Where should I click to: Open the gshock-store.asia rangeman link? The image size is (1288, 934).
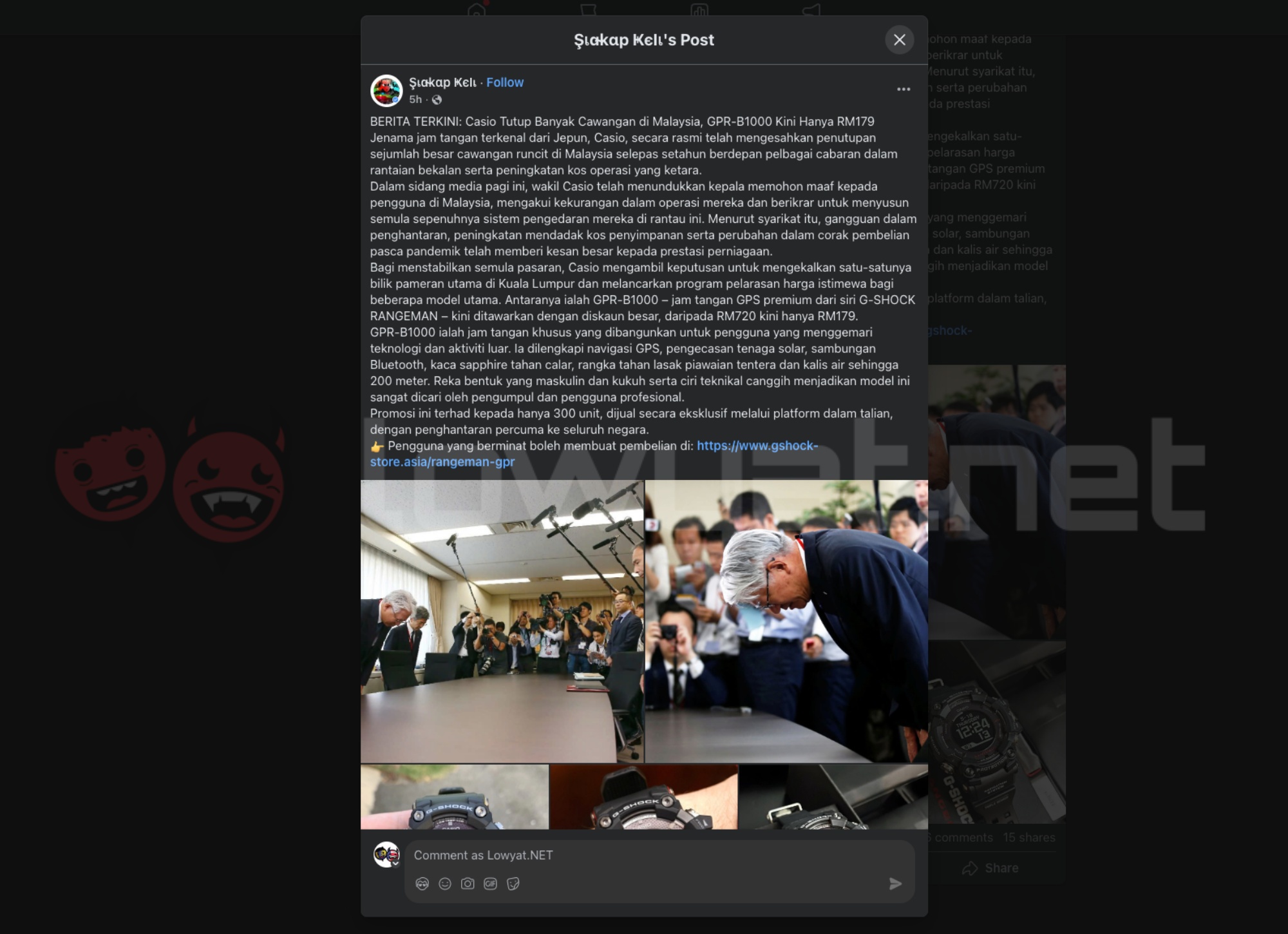point(594,453)
